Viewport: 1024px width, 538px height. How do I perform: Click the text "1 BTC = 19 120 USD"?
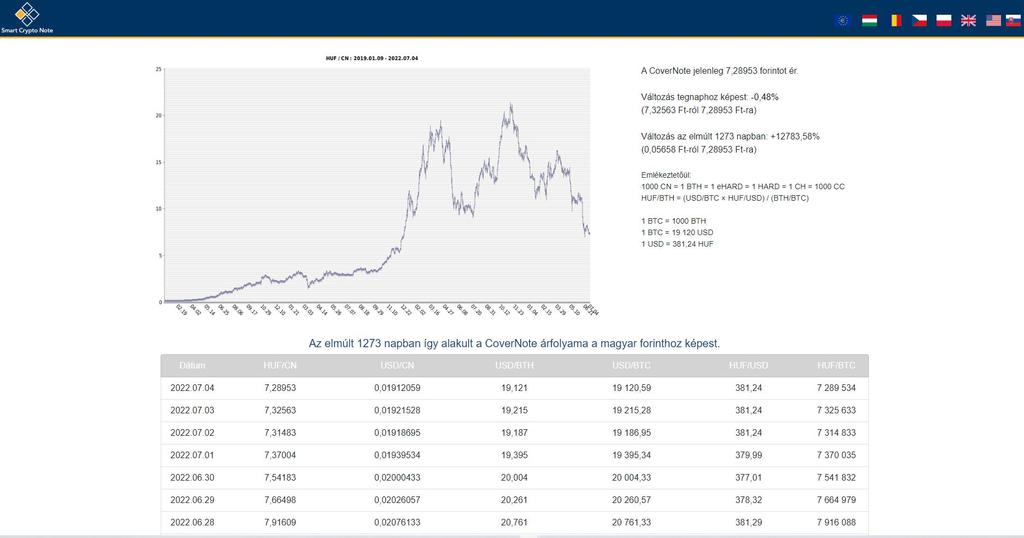coord(677,232)
